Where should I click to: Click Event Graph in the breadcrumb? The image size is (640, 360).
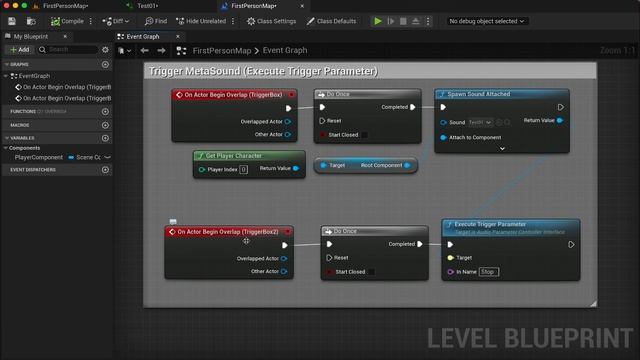pyautogui.click(x=285, y=51)
